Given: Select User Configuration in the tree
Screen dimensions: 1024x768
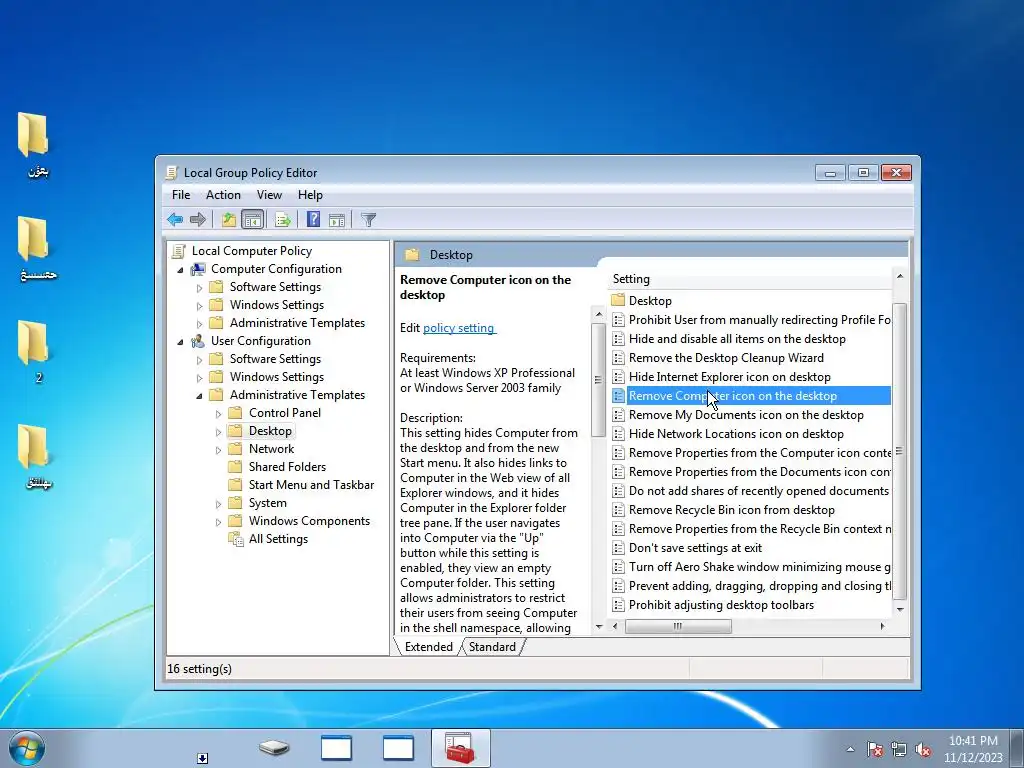Looking at the screenshot, I should pos(261,341).
